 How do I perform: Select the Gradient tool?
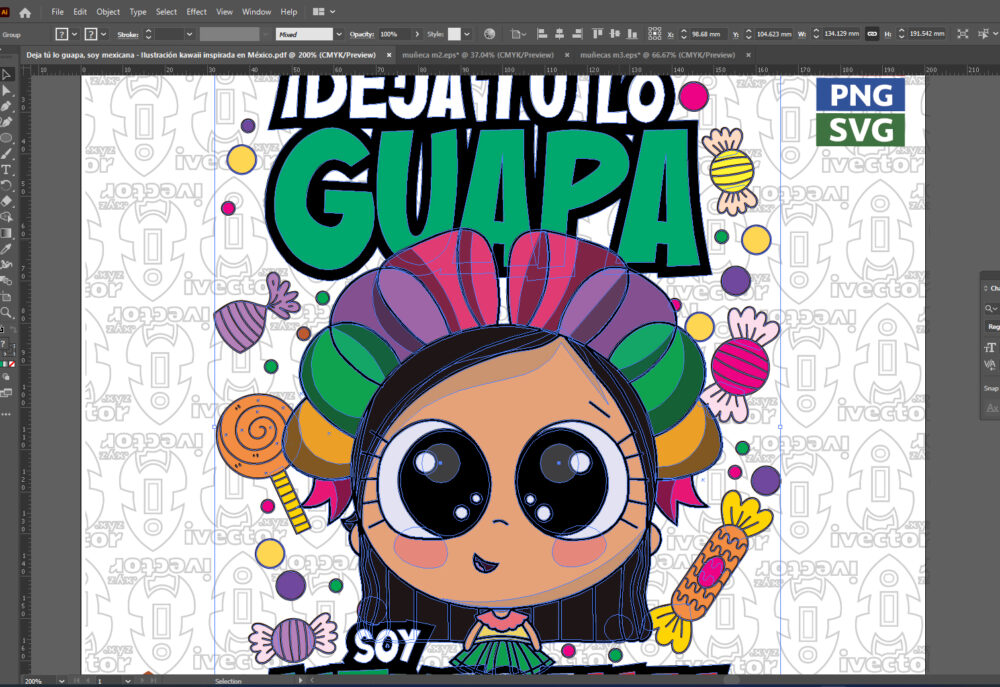[x=6, y=233]
